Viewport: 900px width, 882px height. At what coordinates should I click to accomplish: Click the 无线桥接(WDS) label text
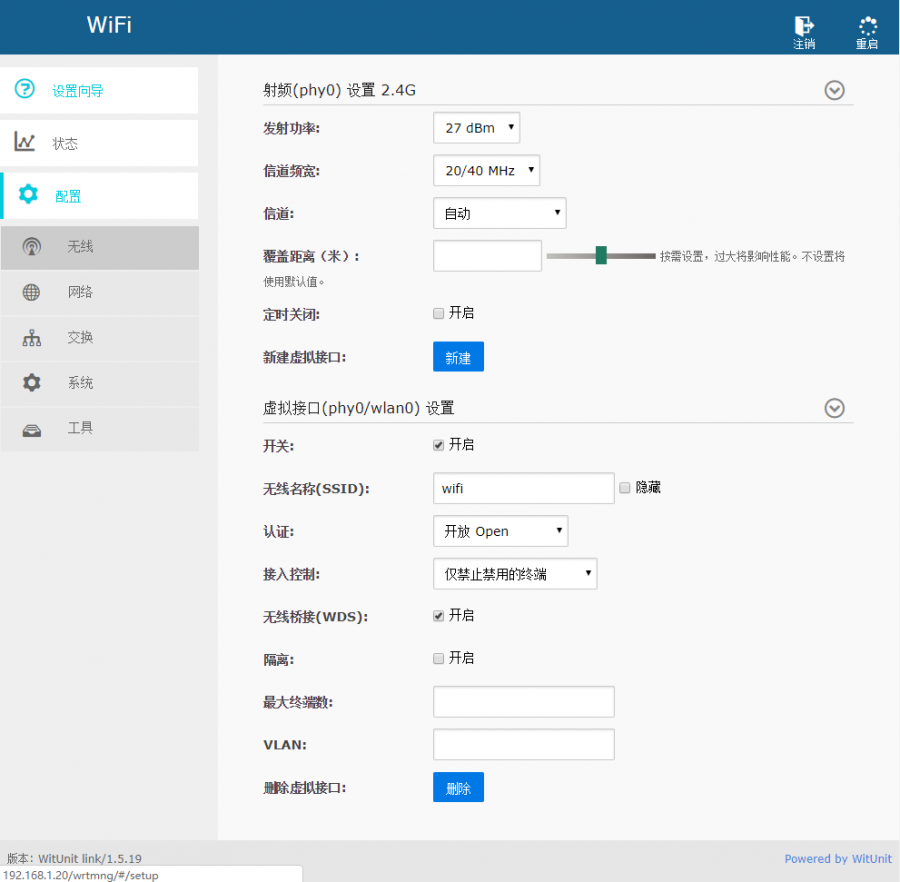click(316, 617)
